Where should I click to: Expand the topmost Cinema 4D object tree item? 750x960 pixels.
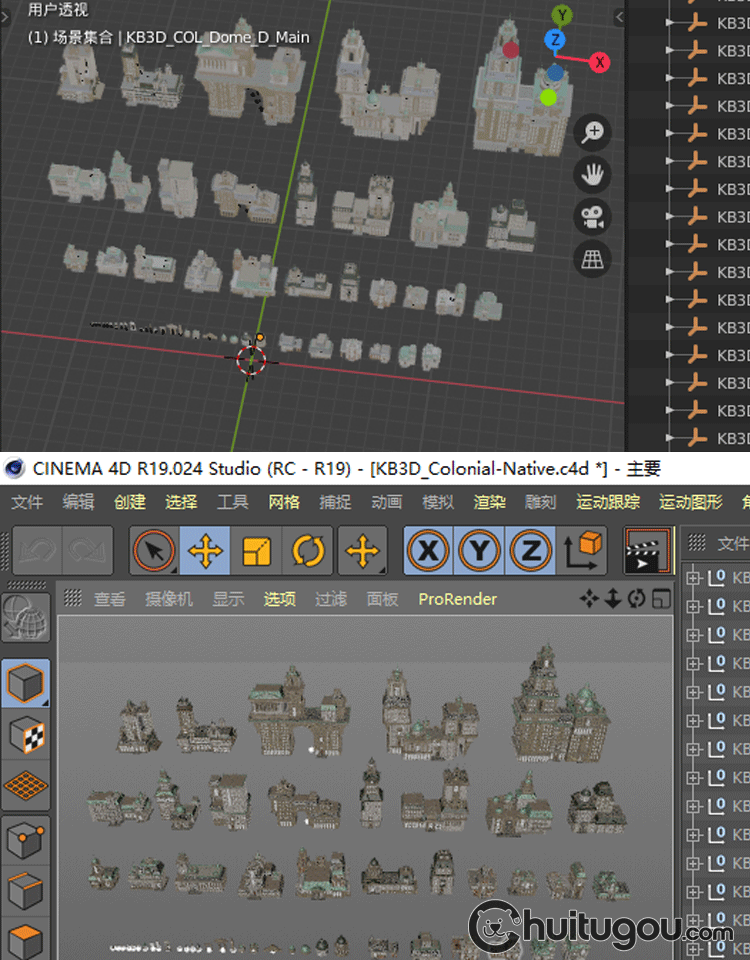pos(694,578)
